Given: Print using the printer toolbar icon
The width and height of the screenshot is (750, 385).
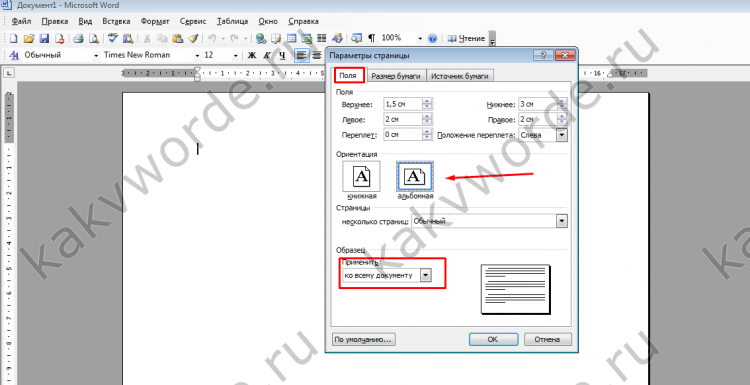Looking at the screenshot, I should pyautogui.click(x=79, y=38).
